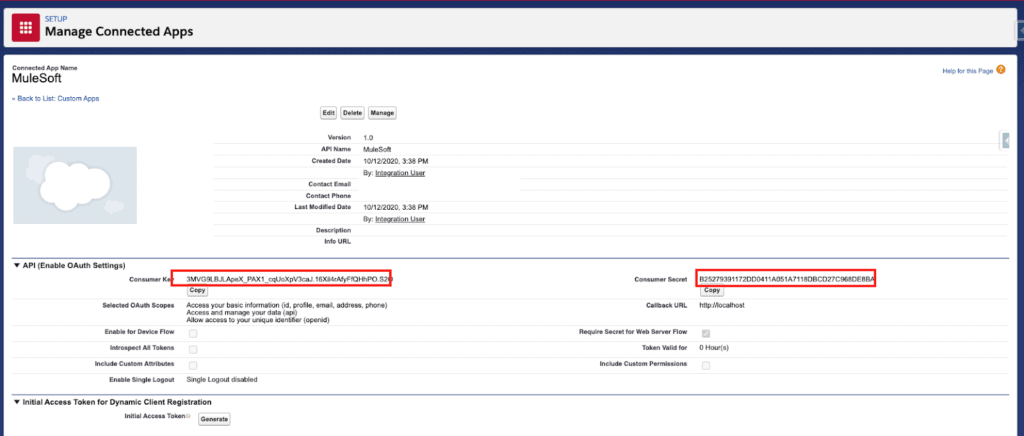1024x436 pixels.
Task: Toggle Require Secret for Web Server Flow checkbox
Action: 706,334
